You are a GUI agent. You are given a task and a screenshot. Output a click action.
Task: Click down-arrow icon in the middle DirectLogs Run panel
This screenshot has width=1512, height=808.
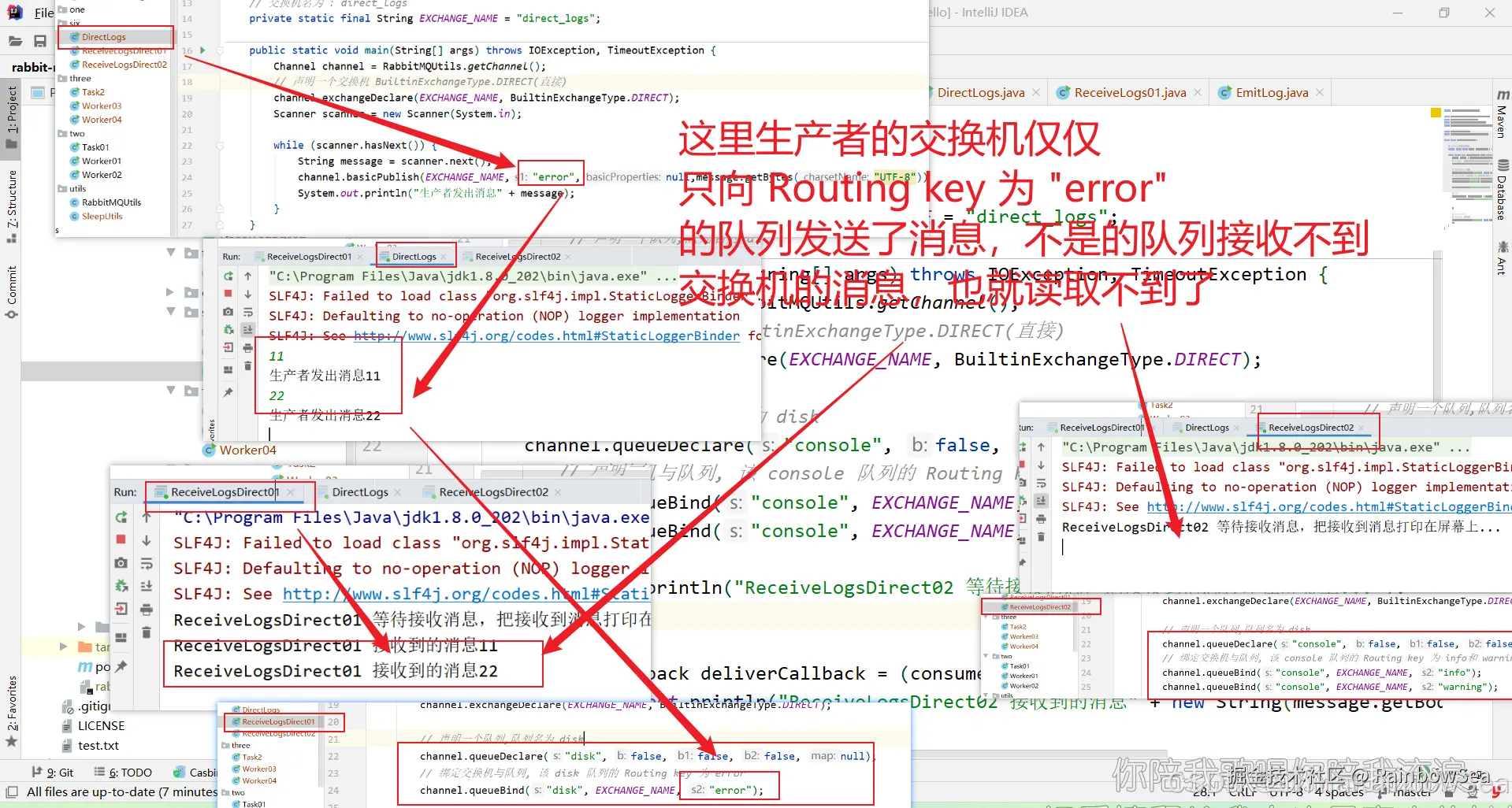248,295
